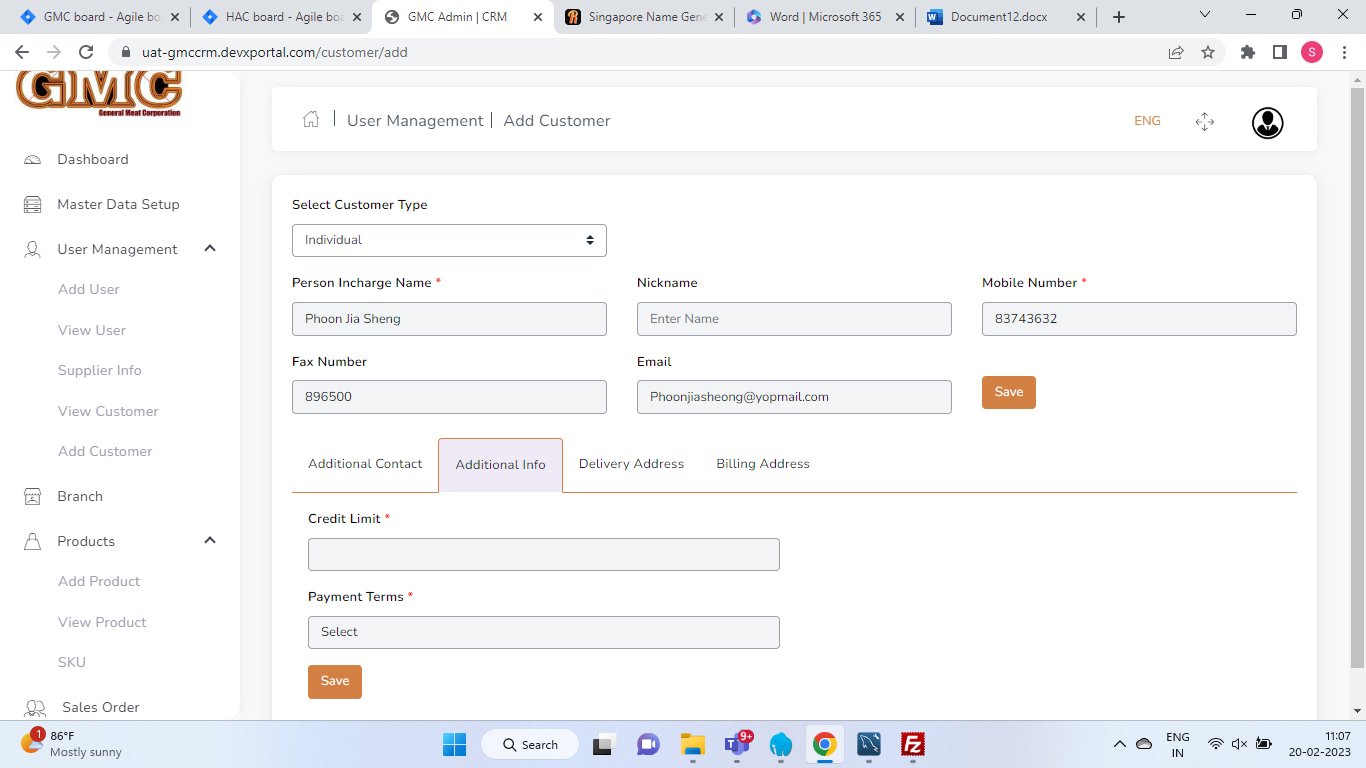Open the FileZilla icon in the taskbar

coord(911,744)
